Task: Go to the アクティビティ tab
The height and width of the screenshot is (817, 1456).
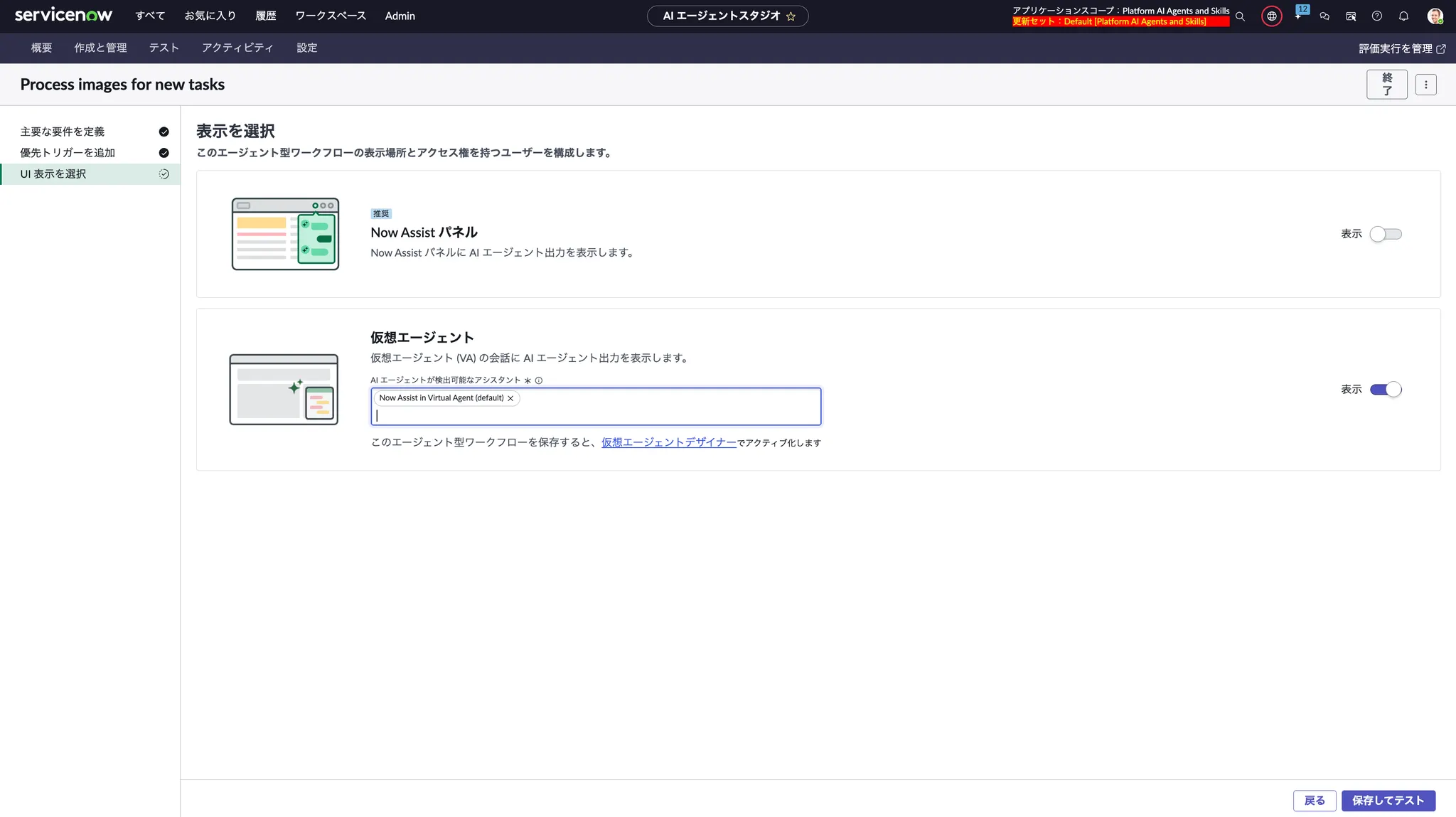Action: (x=237, y=48)
